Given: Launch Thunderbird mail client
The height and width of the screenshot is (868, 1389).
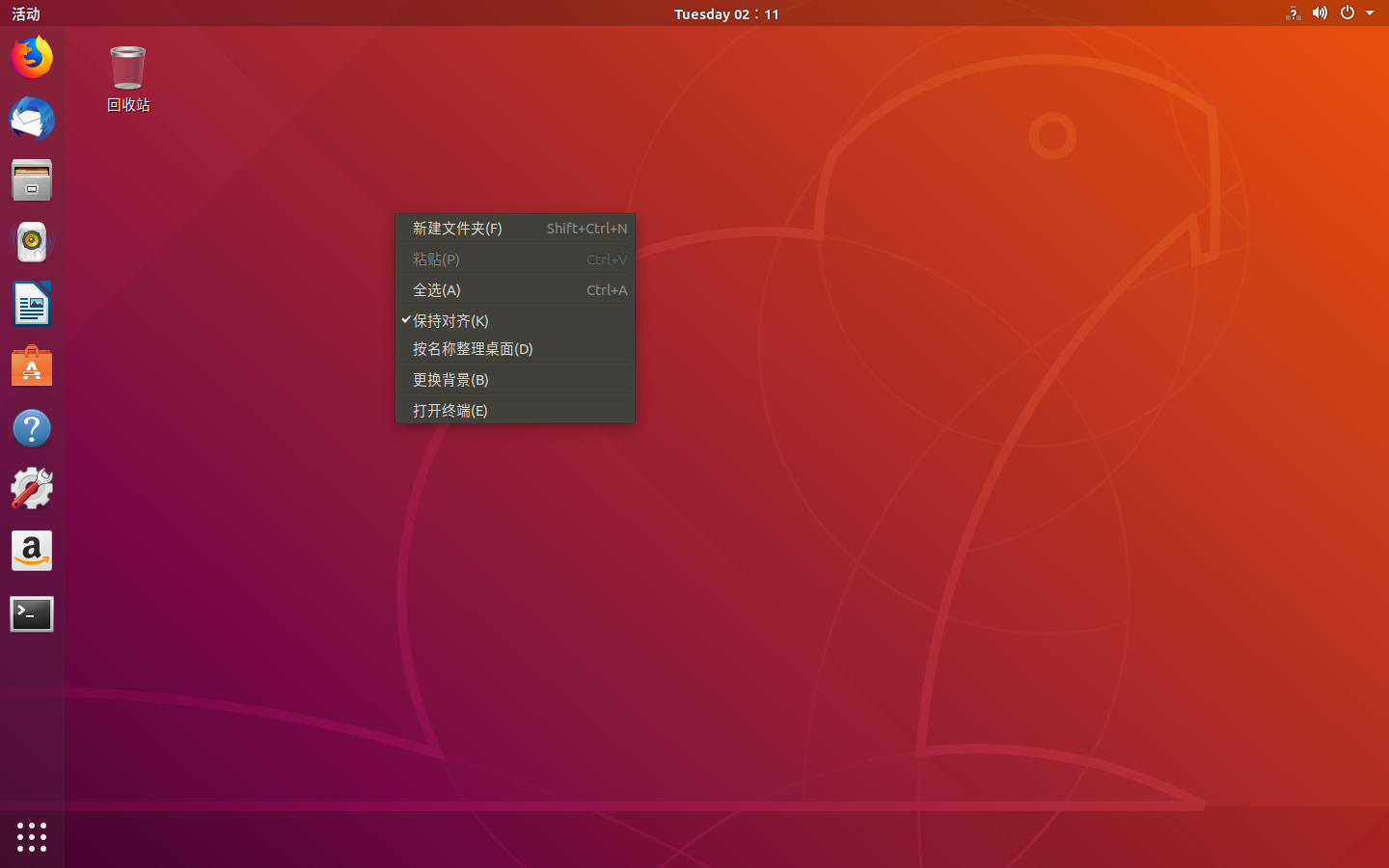Looking at the screenshot, I should [x=32, y=119].
